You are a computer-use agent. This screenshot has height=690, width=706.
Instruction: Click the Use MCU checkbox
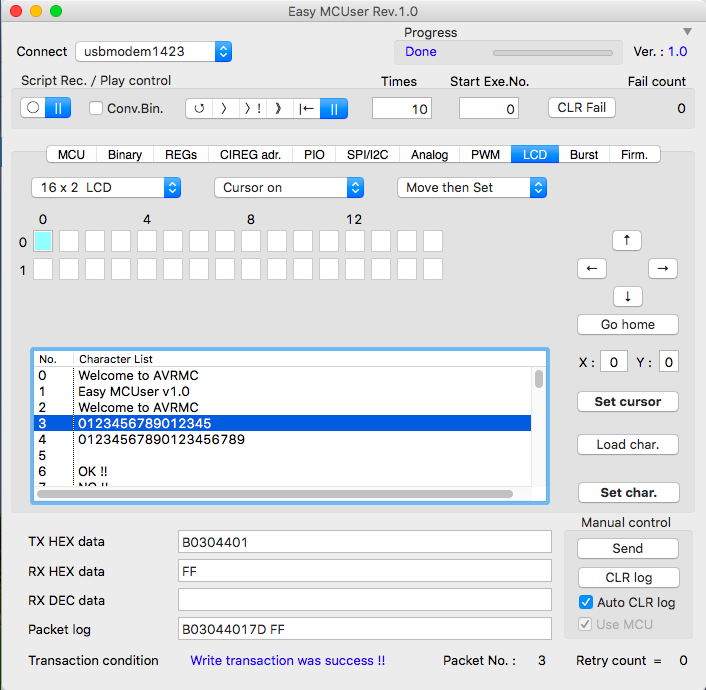pyautogui.click(x=585, y=624)
